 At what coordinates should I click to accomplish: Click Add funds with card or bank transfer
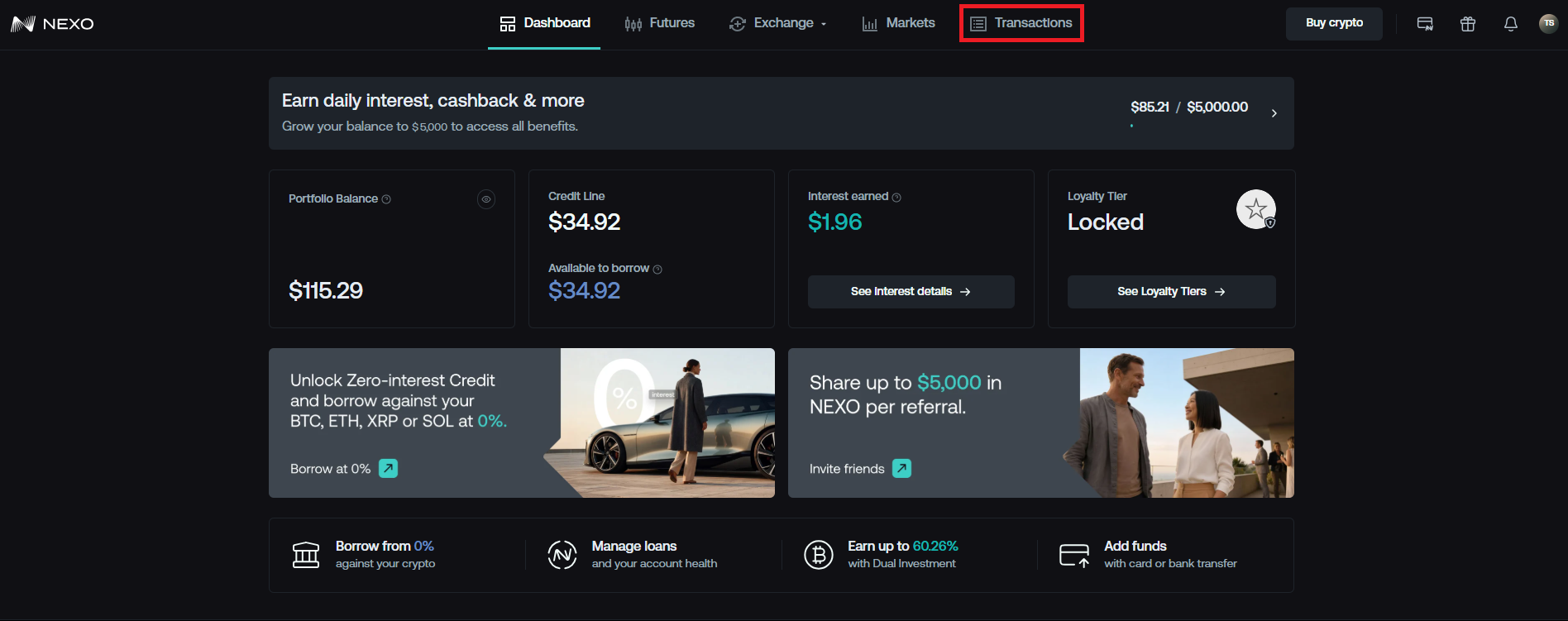point(1170,555)
